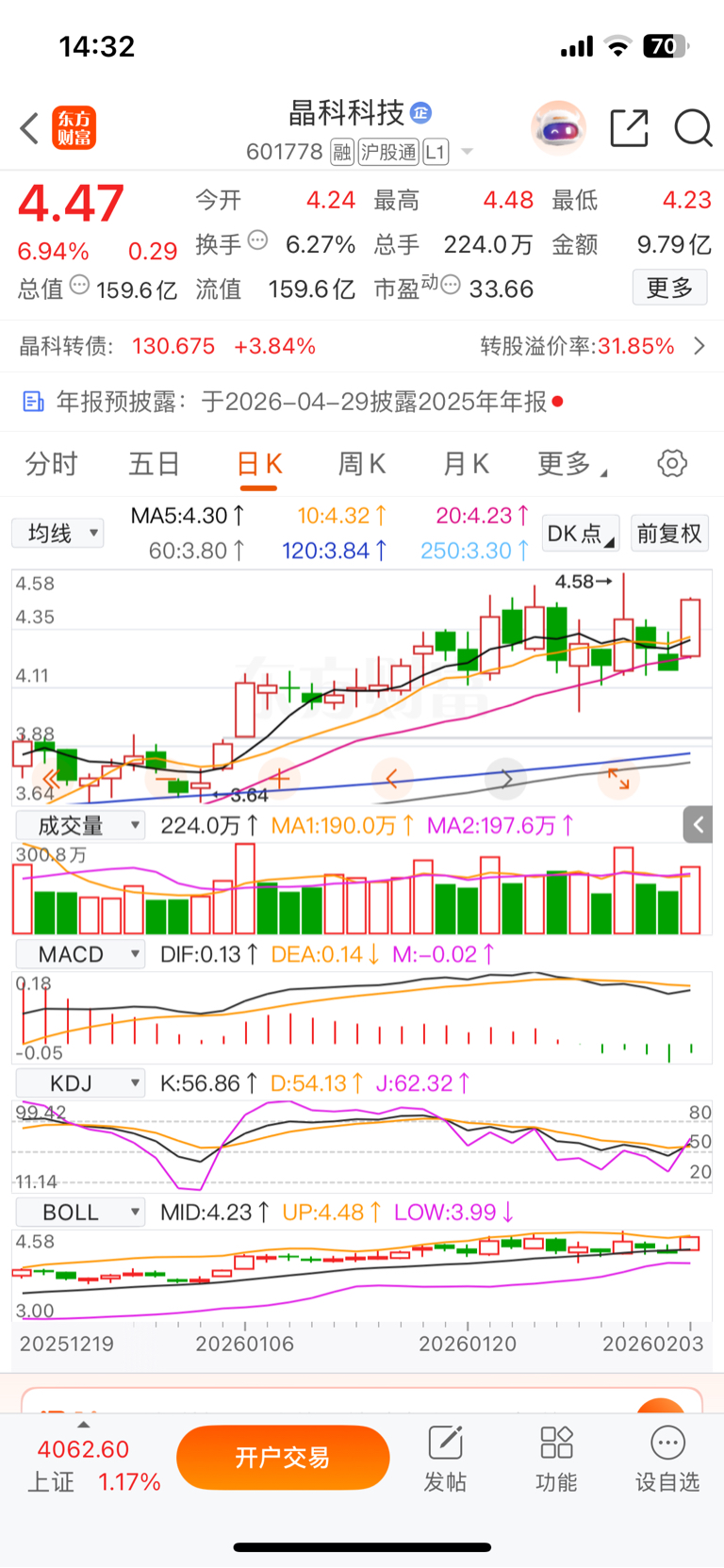Tap the 融 margin tag
724x1568 pixels.
341,152
